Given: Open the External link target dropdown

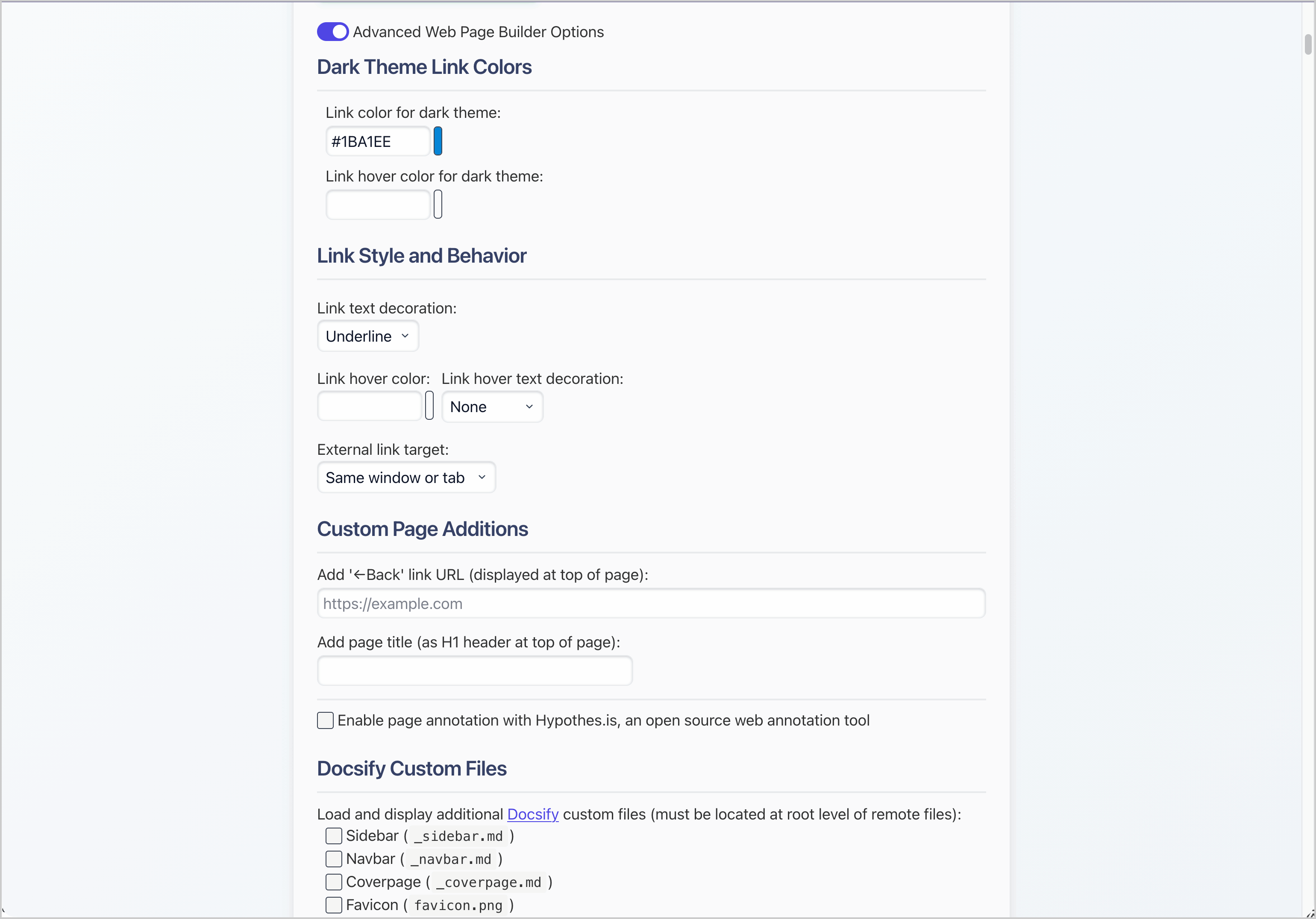Looking at the screenshot, I should point(406,478).
